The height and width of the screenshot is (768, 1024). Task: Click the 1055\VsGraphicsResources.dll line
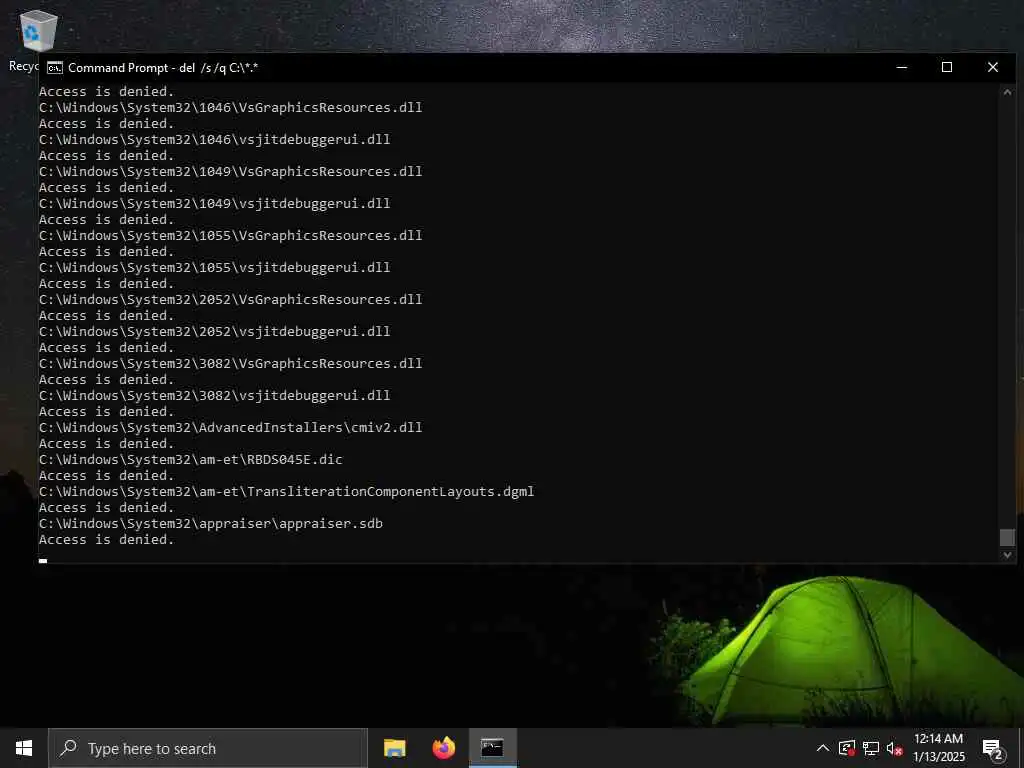point(231,236)
